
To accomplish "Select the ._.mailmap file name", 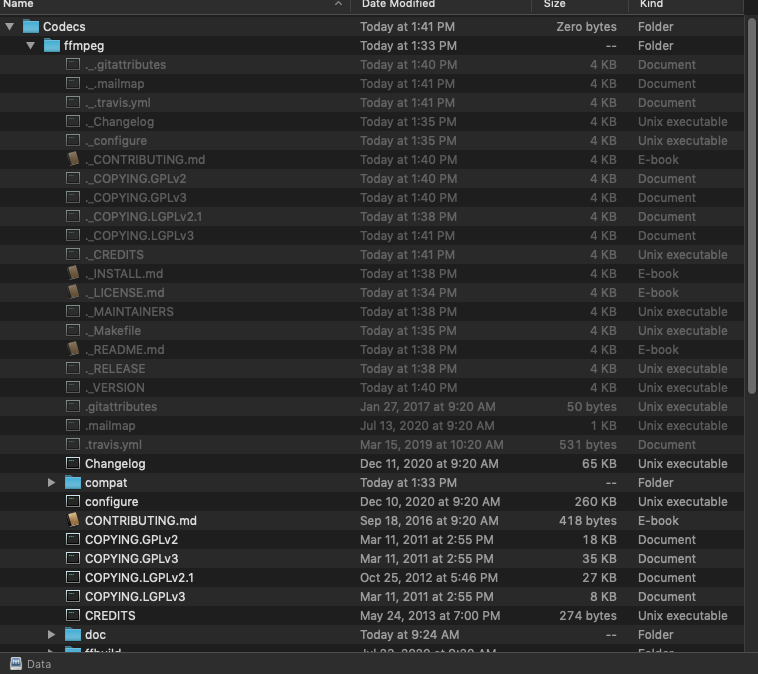I will (x=115, y=84).
